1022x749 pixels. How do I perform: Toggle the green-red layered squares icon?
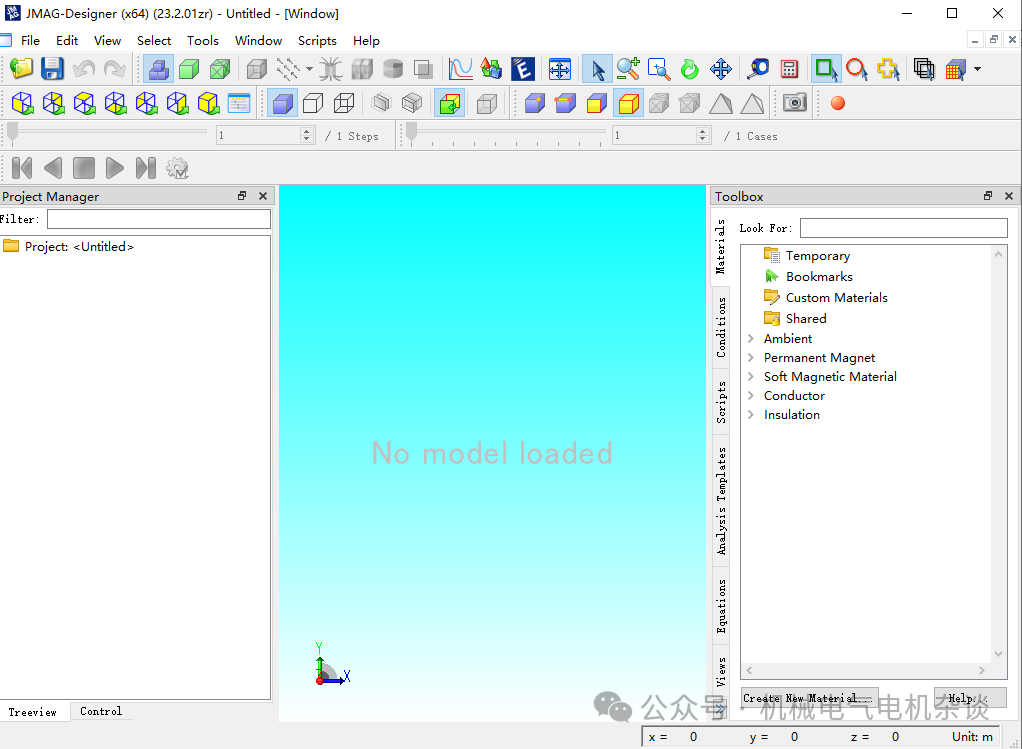[x=450, y=103]
